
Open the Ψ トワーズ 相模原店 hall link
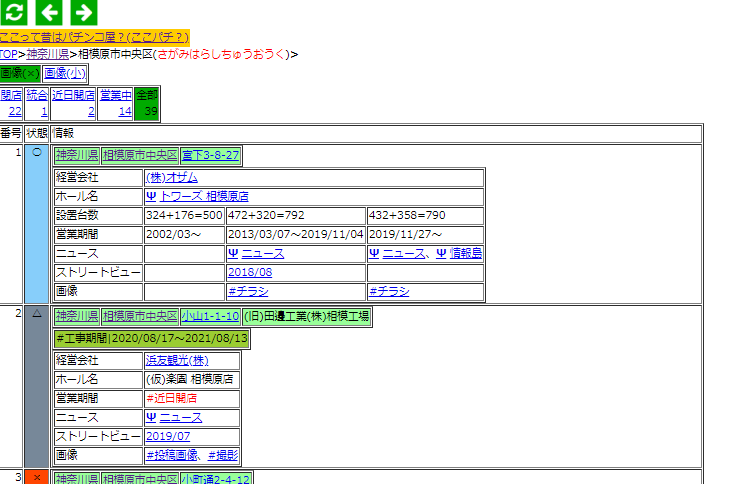point(197,196)
